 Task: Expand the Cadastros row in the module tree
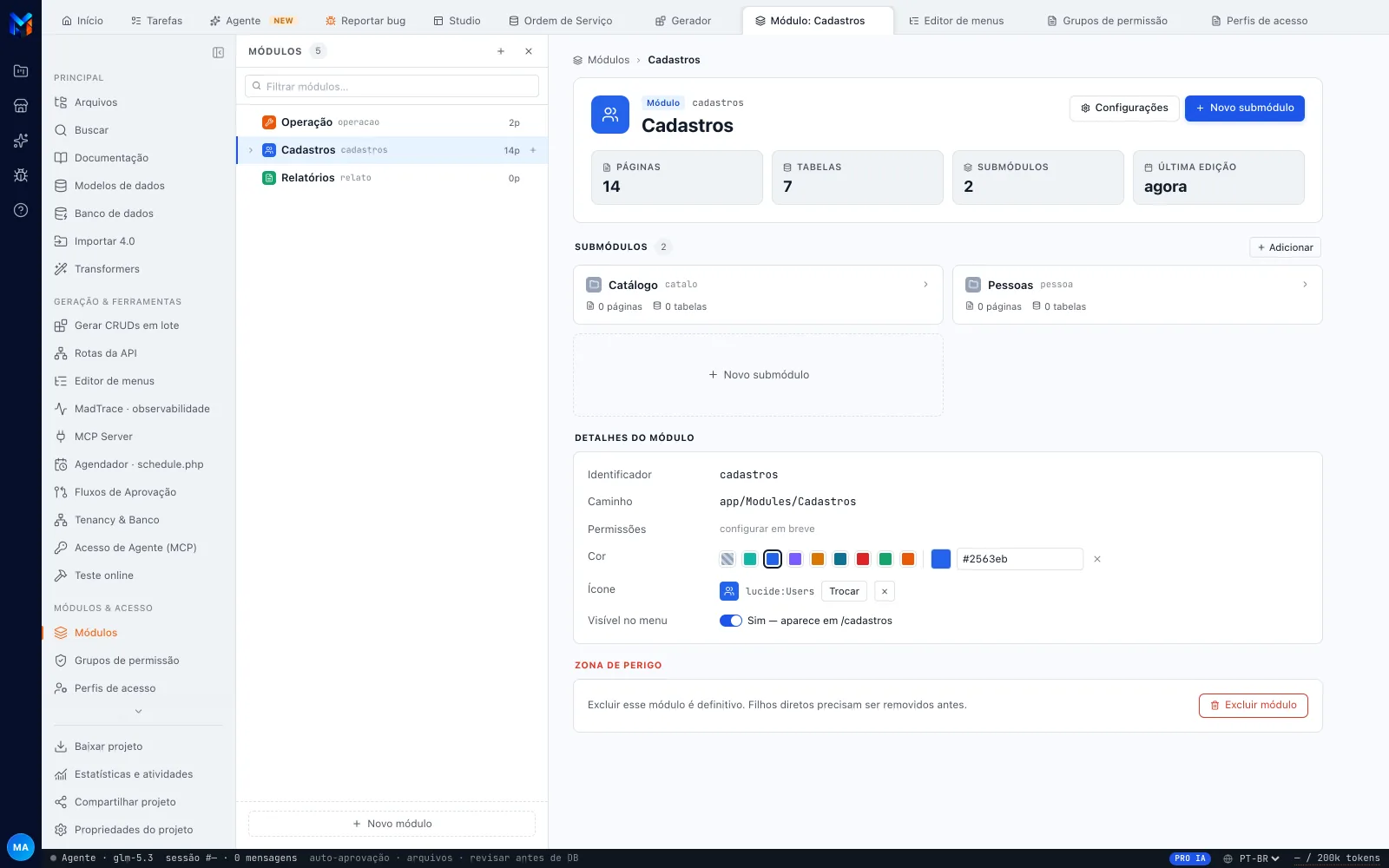coord(251,150)
